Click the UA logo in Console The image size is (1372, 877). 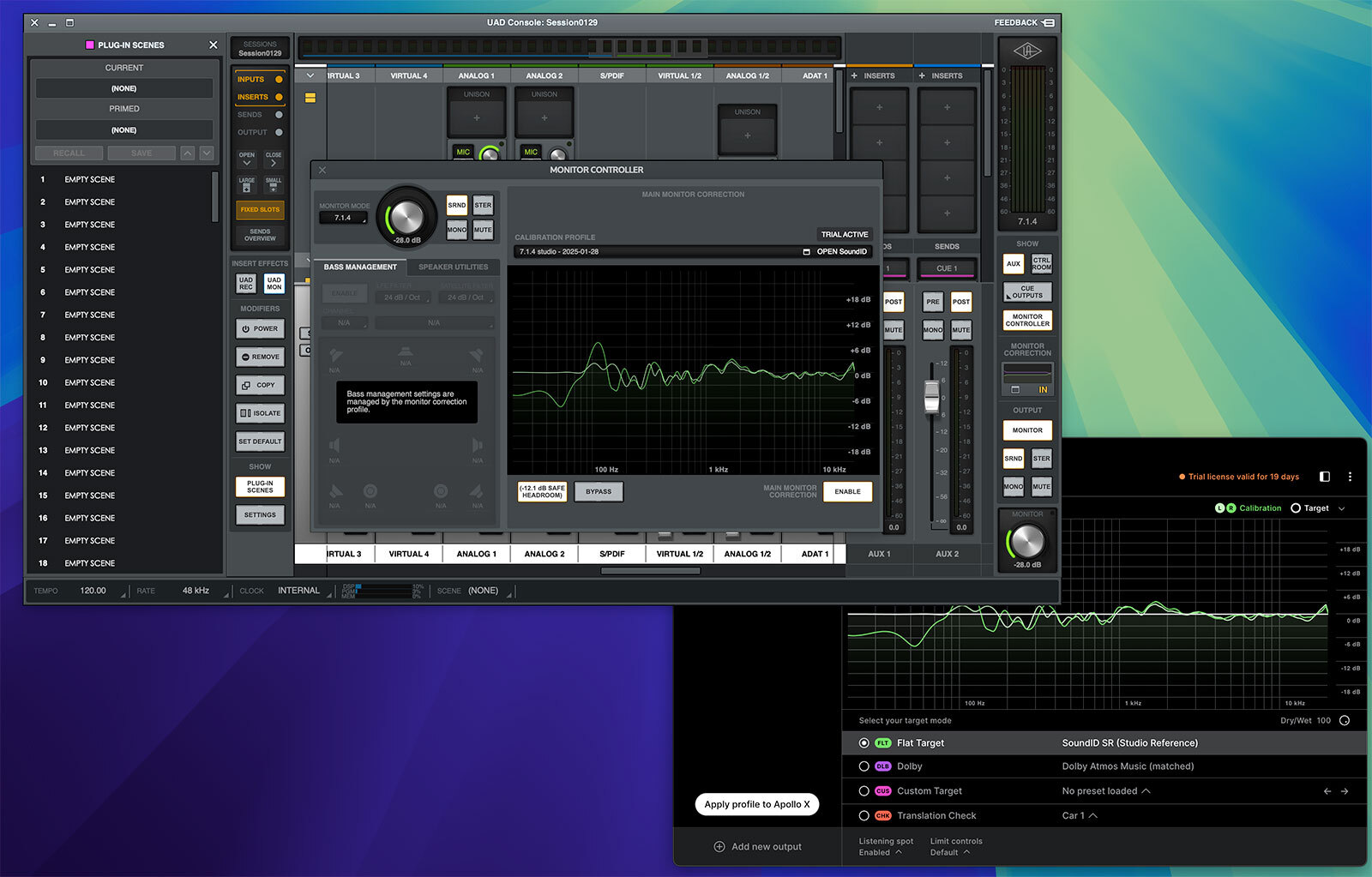[1027, 51]
